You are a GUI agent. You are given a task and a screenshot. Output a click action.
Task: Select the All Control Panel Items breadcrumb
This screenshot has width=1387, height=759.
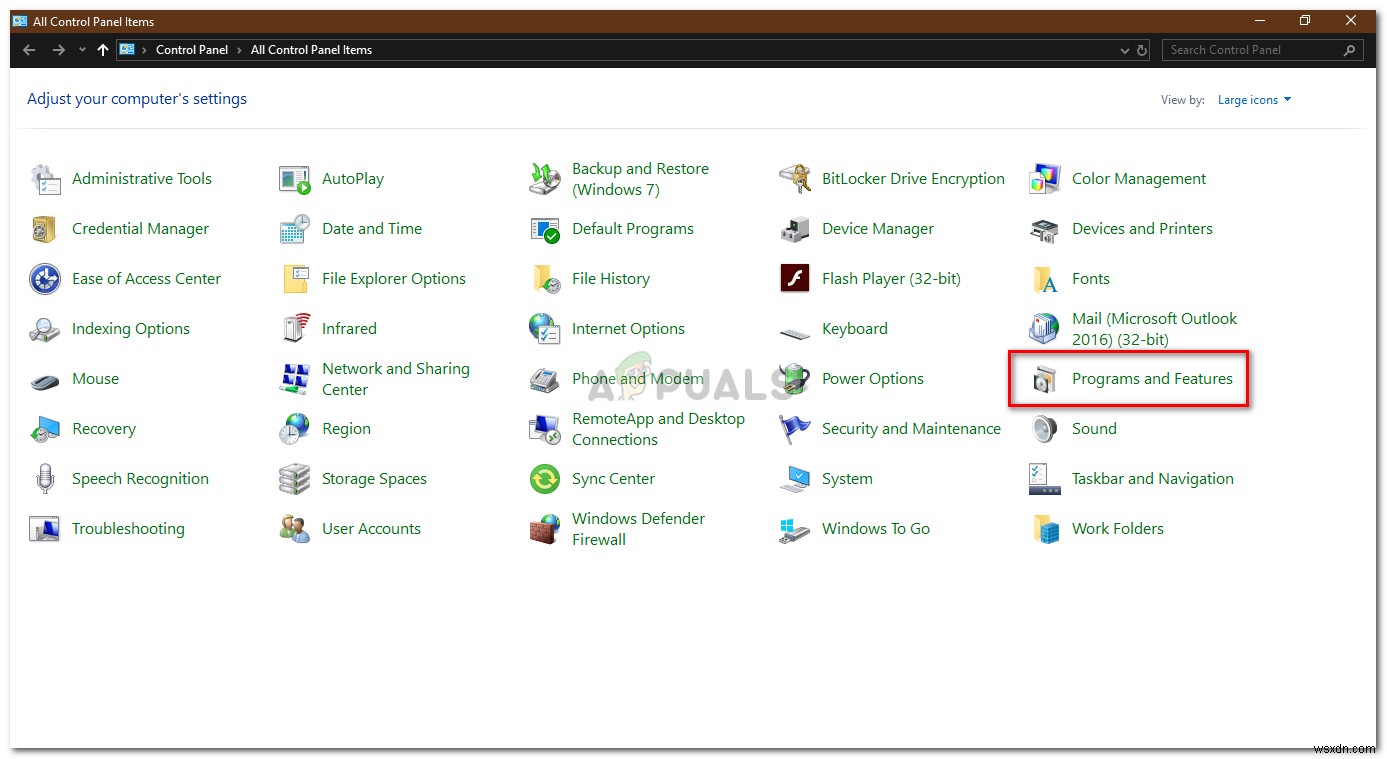[311, 50]
